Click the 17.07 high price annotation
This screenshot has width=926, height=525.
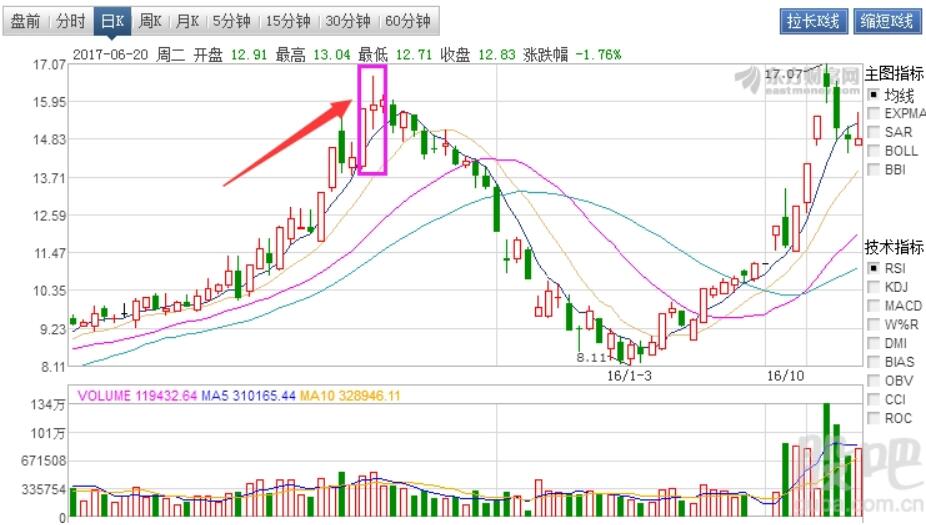pyautogui.click(x=783, y=74)
